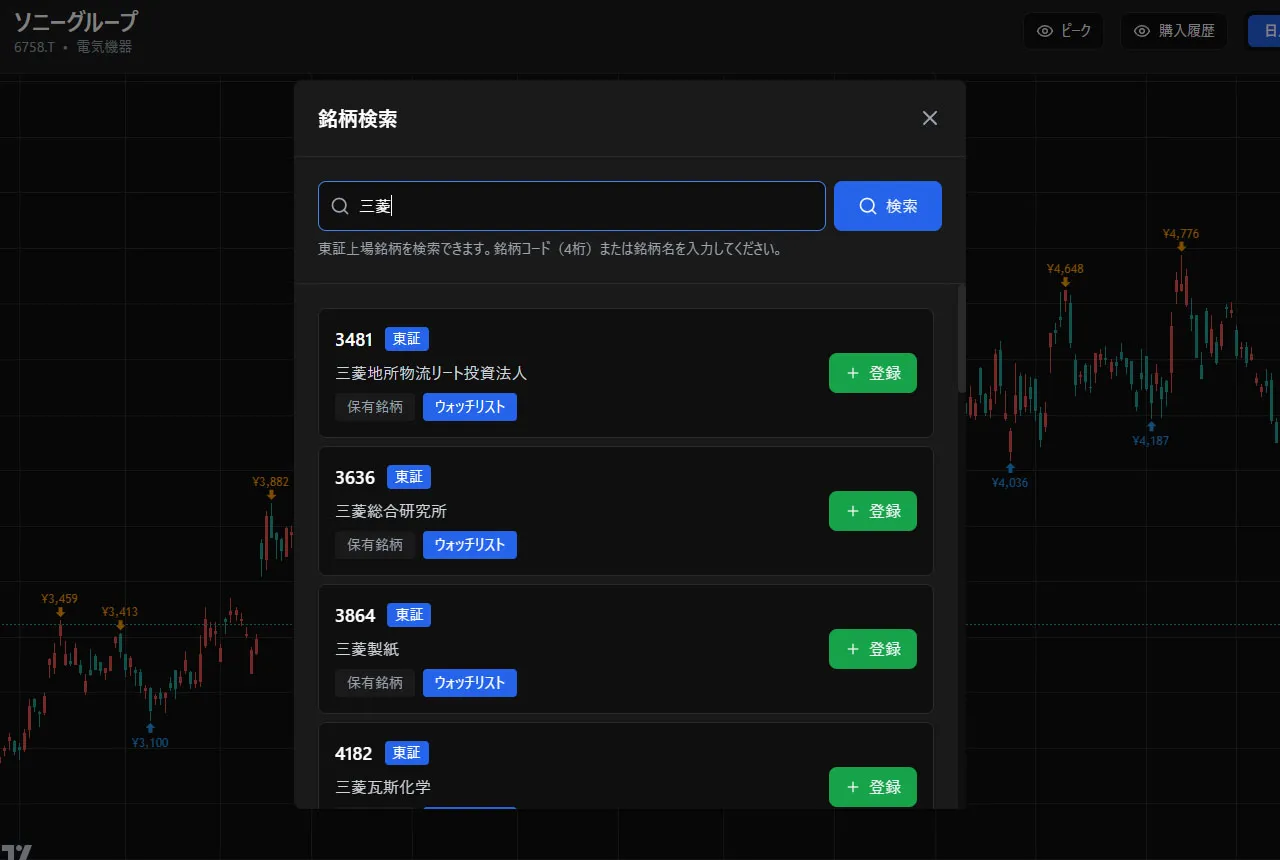Click the 東証 badge beside 3636
This screenshot has width=1280, height=860.
point(409,477)
